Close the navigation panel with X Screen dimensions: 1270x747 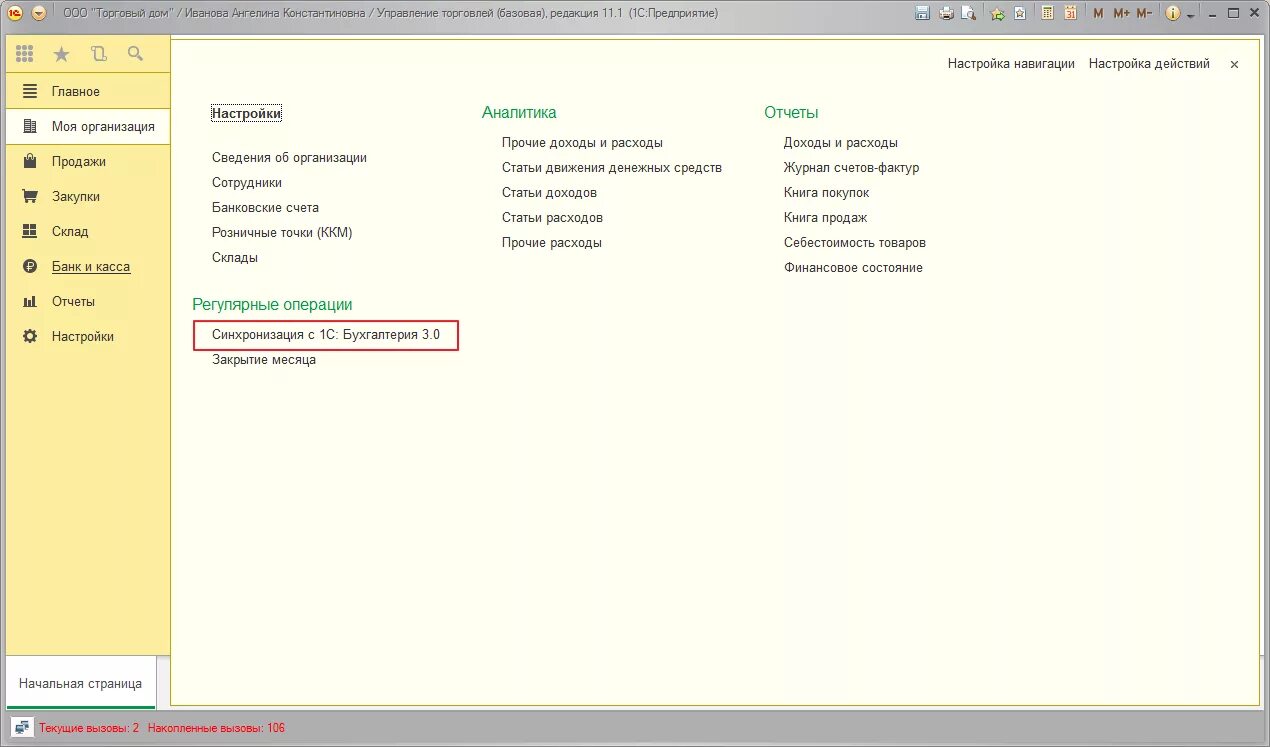pyautogui.click(x=1234, y=64)
